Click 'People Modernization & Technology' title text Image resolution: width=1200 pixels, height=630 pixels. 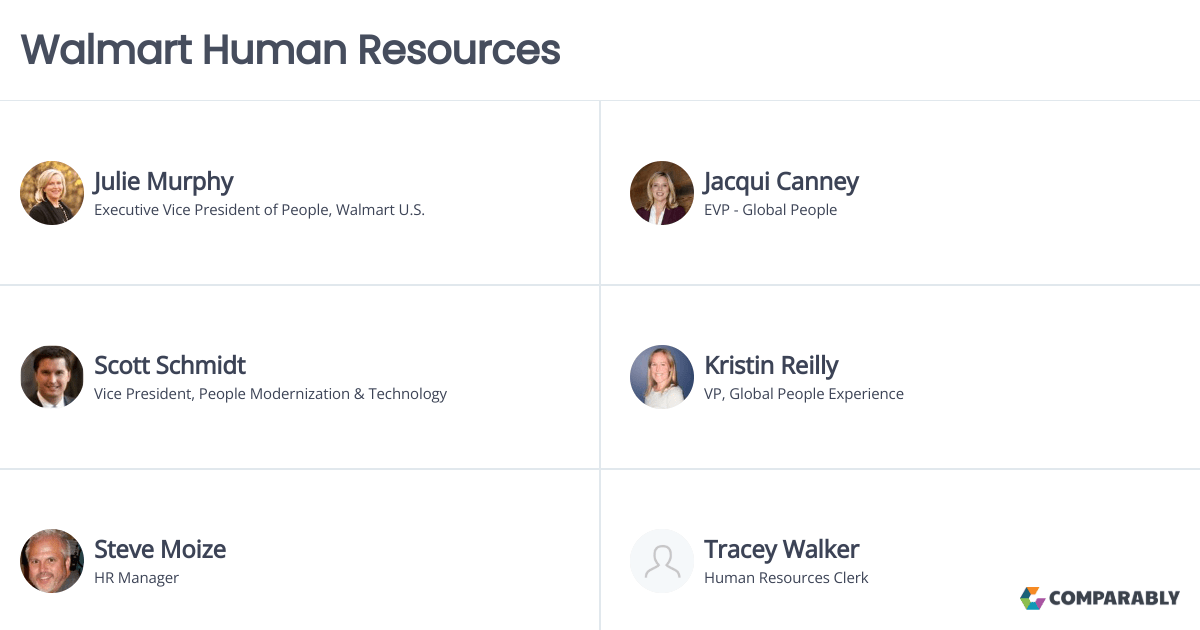[x=323, y=394]
